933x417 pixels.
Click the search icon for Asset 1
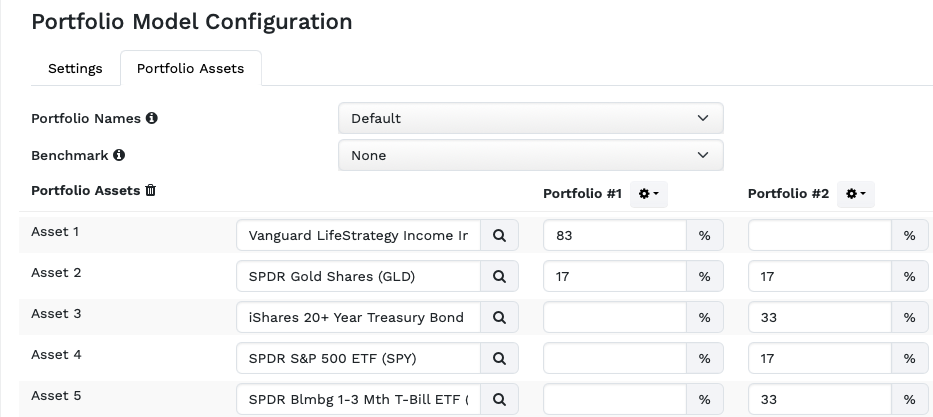point(499,236)
